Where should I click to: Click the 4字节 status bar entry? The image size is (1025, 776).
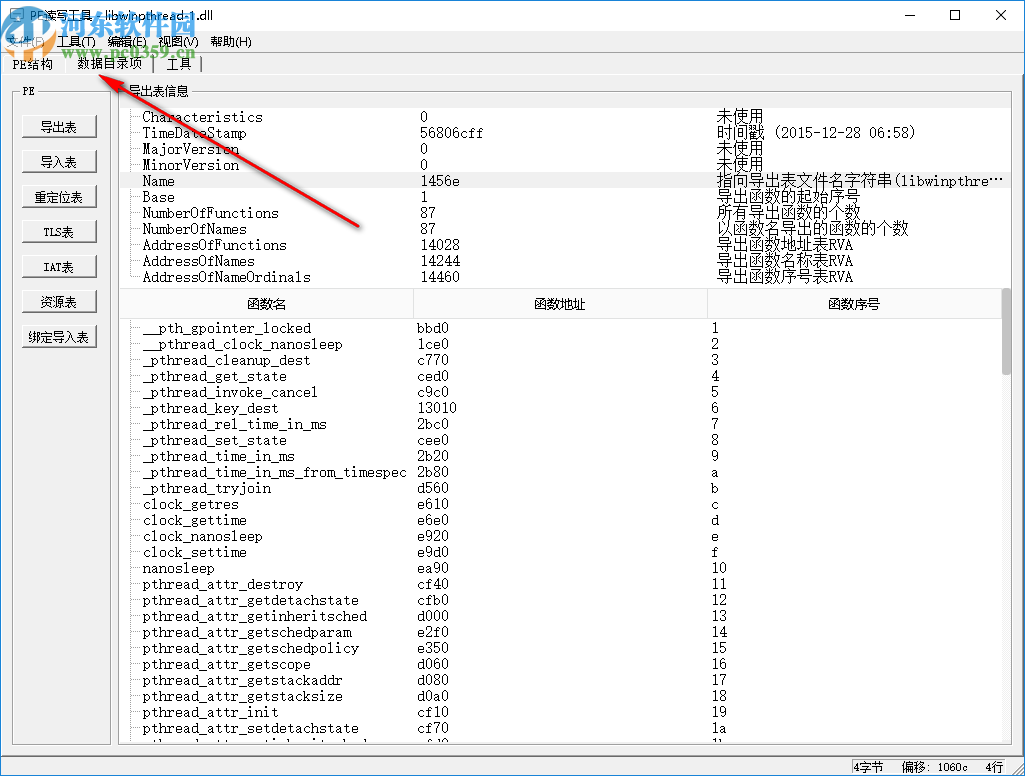click(868, 768)
